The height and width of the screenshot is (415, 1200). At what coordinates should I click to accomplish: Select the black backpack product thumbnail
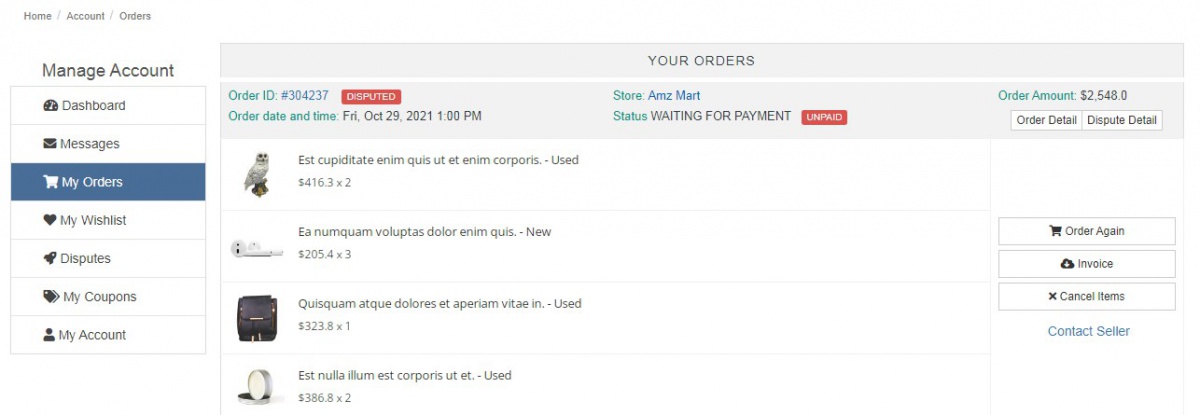click(256, 318)
